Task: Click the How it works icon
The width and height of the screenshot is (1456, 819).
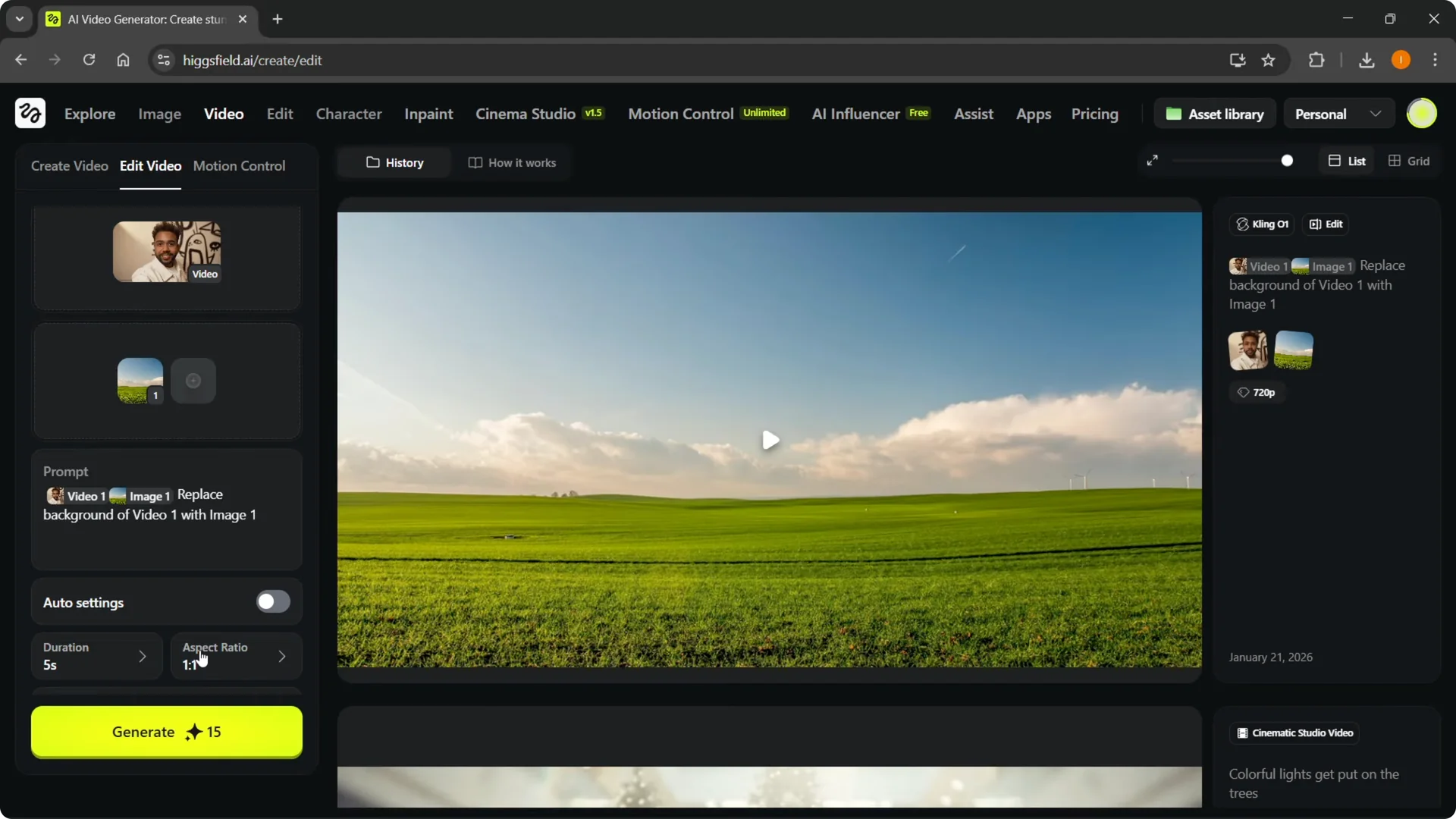Action: coord(475,162)
